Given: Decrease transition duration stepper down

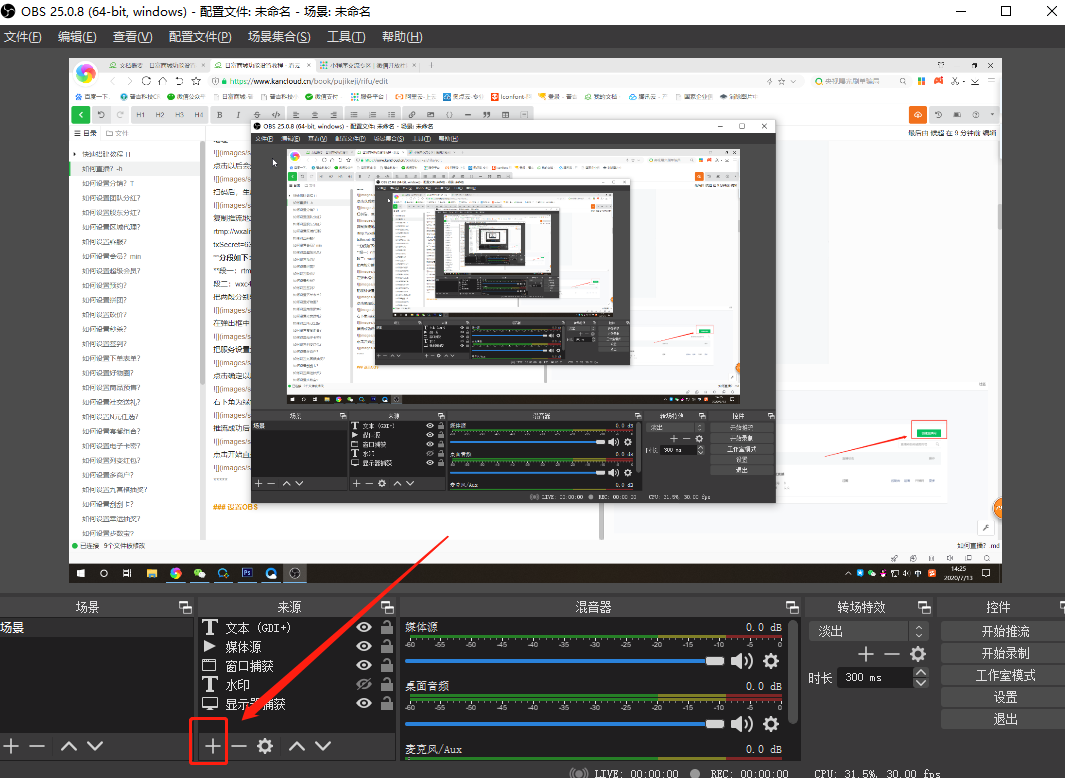Looking at the screenshot, I should coord(920,682).
